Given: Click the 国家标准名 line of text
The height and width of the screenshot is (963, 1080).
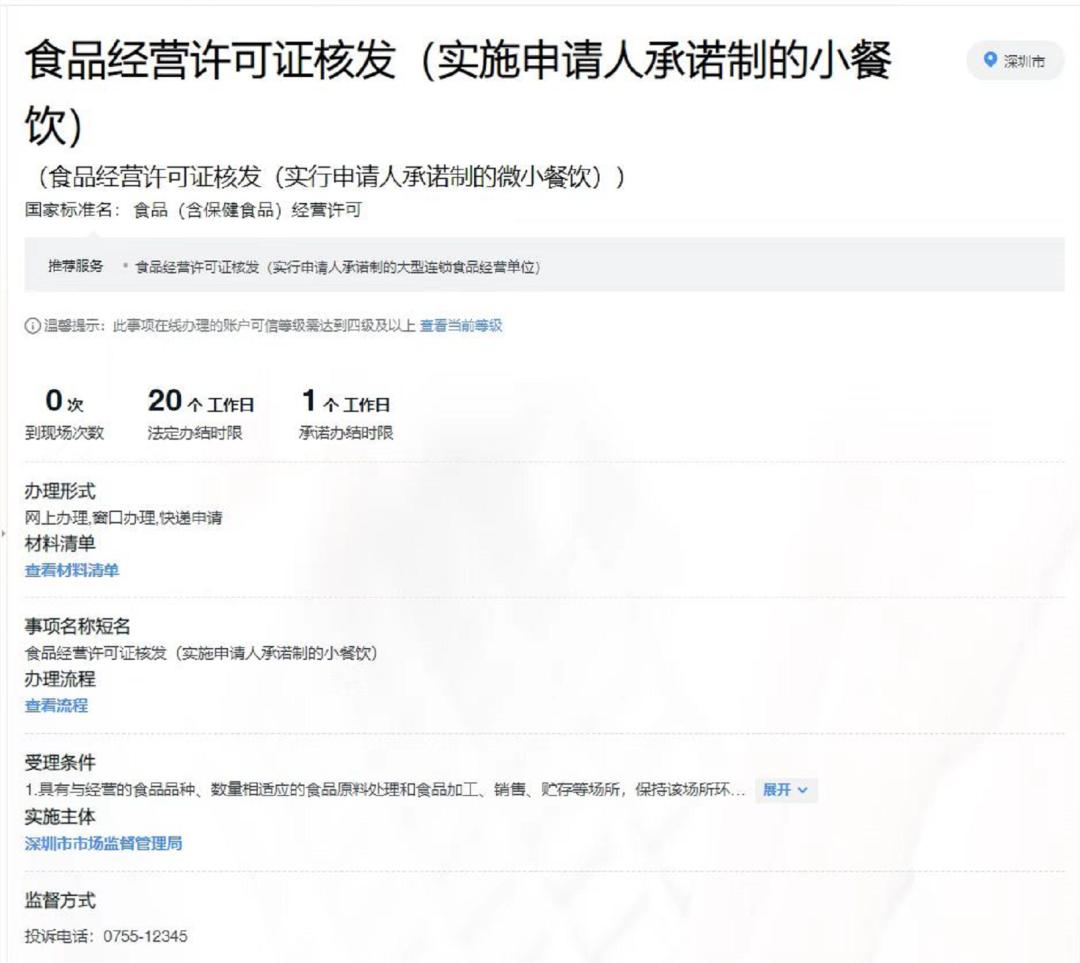Looking at the screenshot, I should pyautogui.click(x=192, y=210).
